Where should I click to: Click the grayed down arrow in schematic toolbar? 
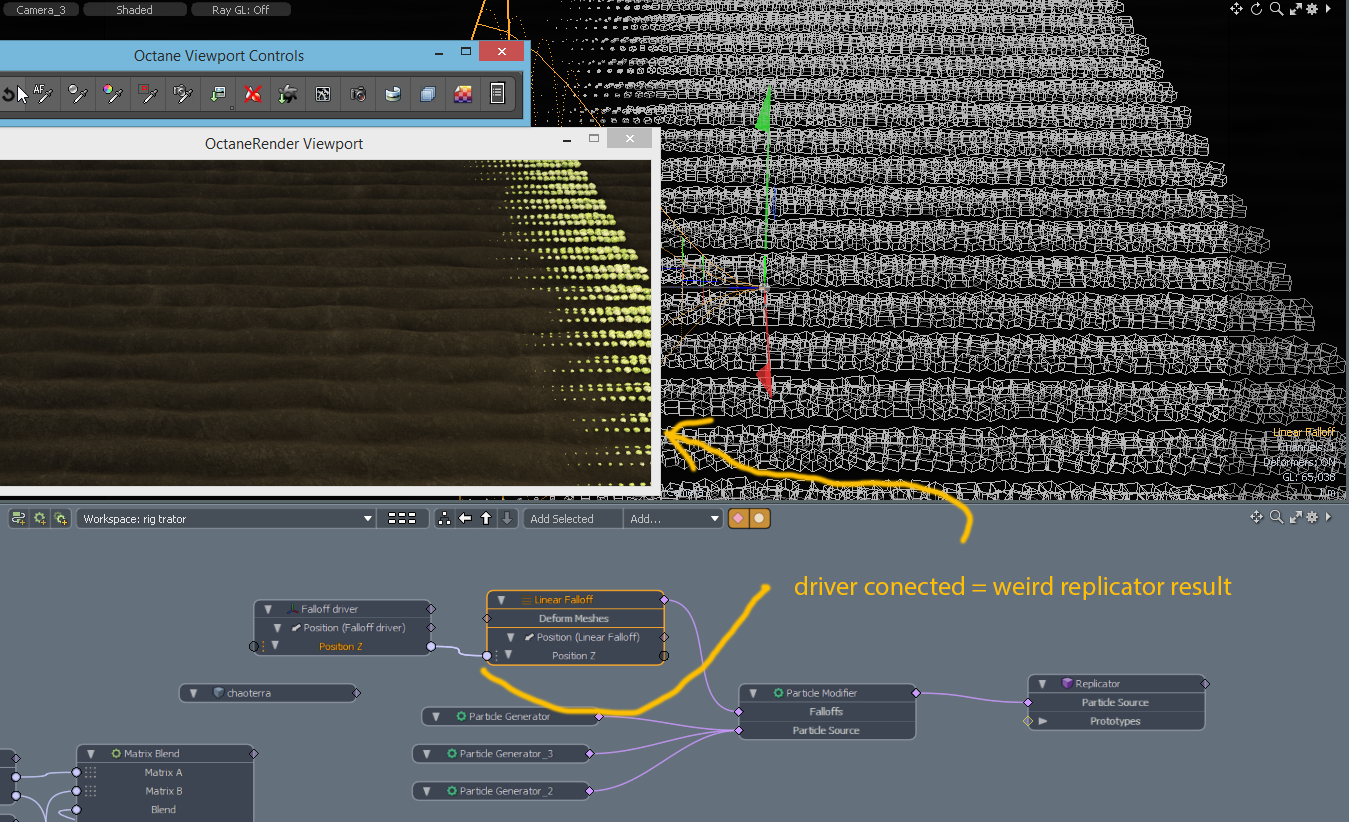(x=507, y=518)
